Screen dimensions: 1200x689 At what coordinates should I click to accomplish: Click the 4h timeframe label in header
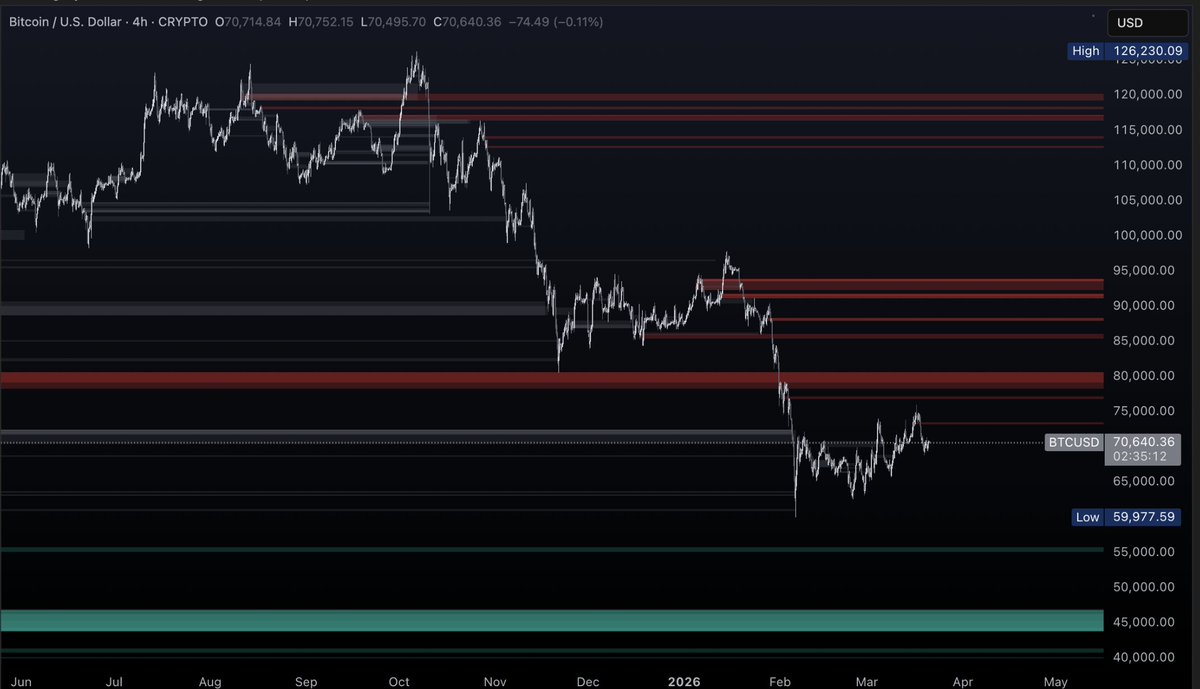[141, 21]
